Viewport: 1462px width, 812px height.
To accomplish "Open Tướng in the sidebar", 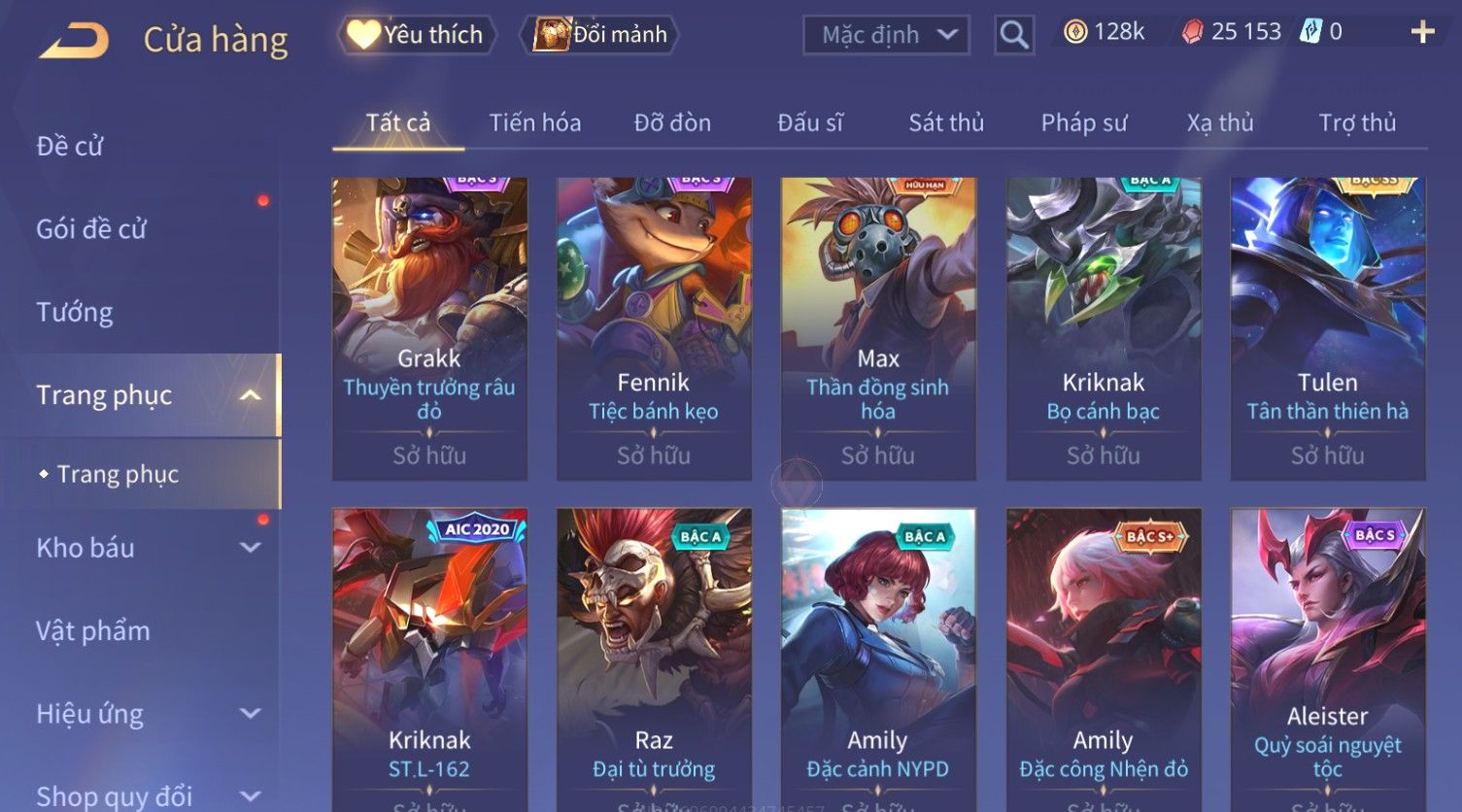I will (75, 313).
